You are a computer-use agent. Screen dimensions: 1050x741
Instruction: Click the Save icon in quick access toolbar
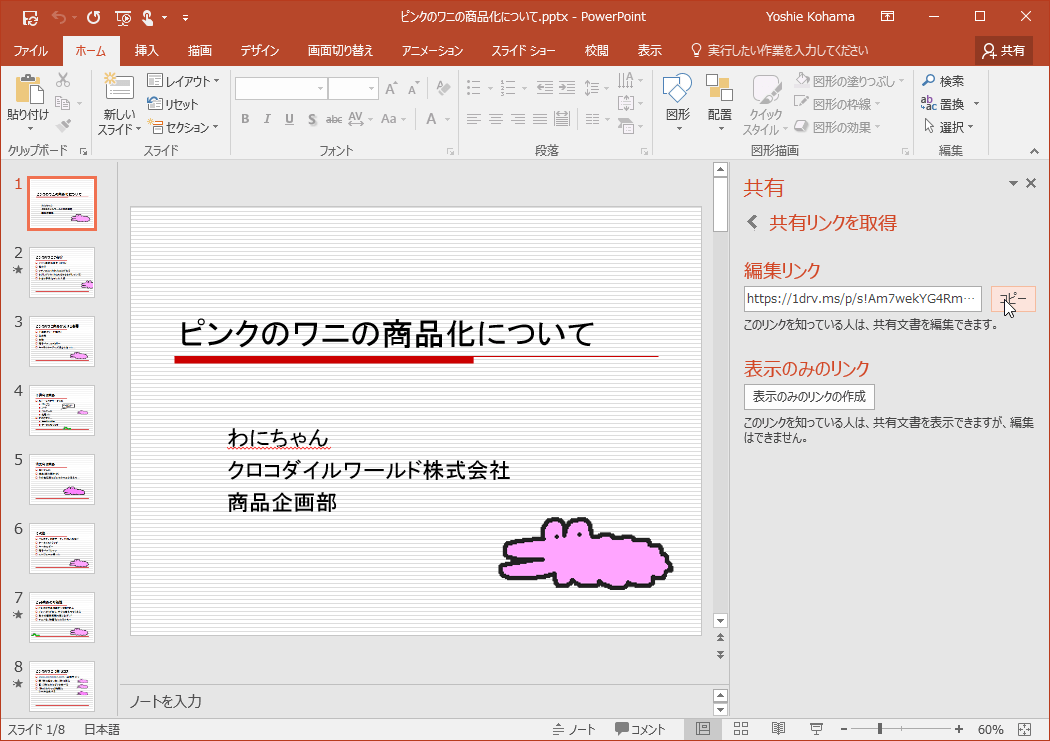30,17
